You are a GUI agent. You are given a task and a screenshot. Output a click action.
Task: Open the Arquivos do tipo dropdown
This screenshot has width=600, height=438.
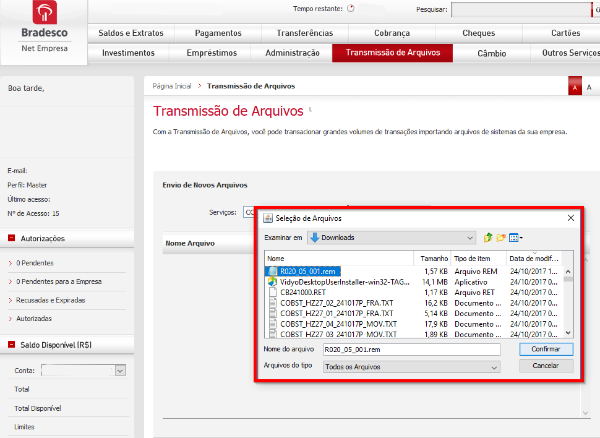(x=411, y=367)
